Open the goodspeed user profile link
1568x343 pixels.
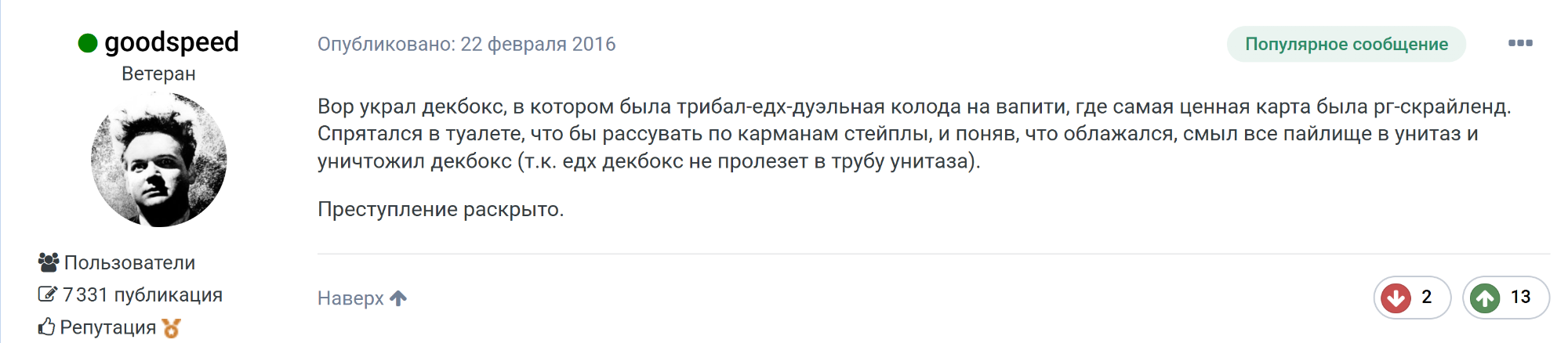coord(171,42)
